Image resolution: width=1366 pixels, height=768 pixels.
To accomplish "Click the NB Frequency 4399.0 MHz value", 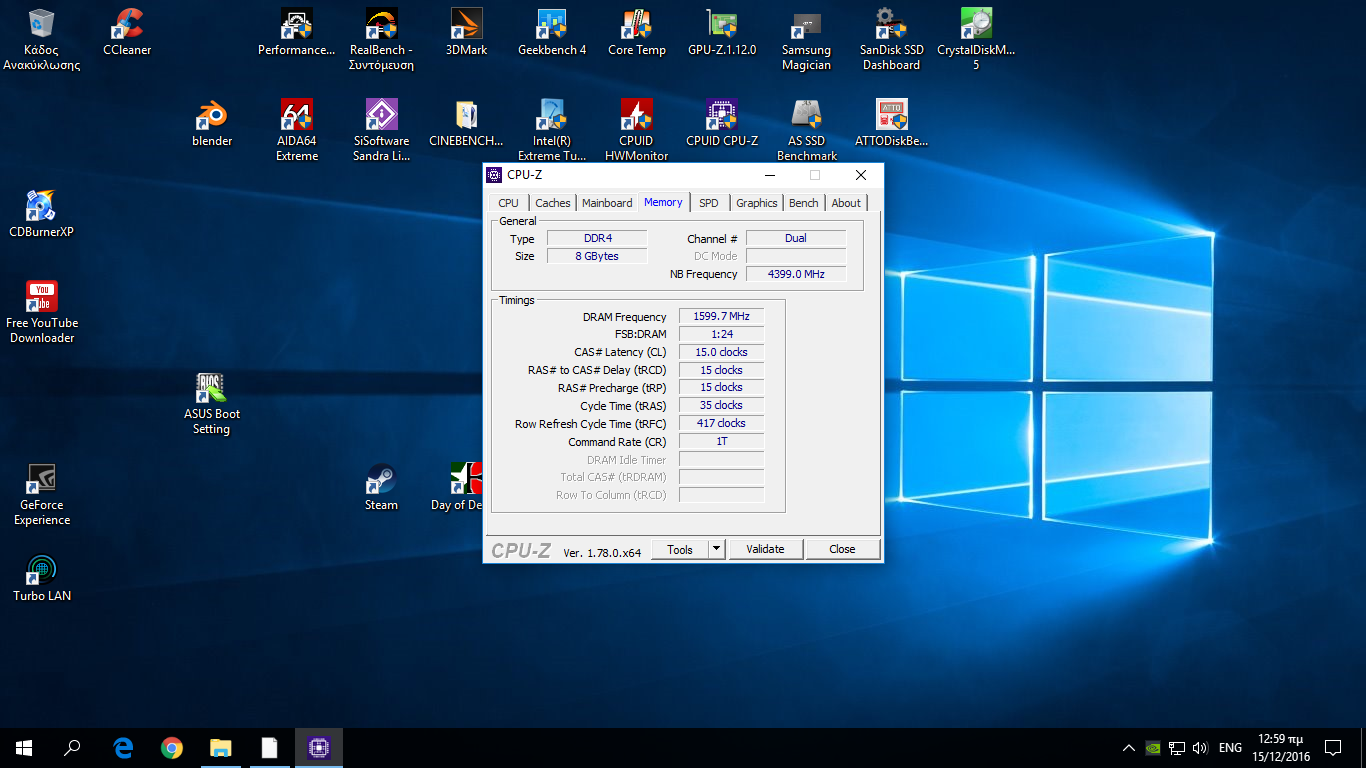I will coord(796,274).
